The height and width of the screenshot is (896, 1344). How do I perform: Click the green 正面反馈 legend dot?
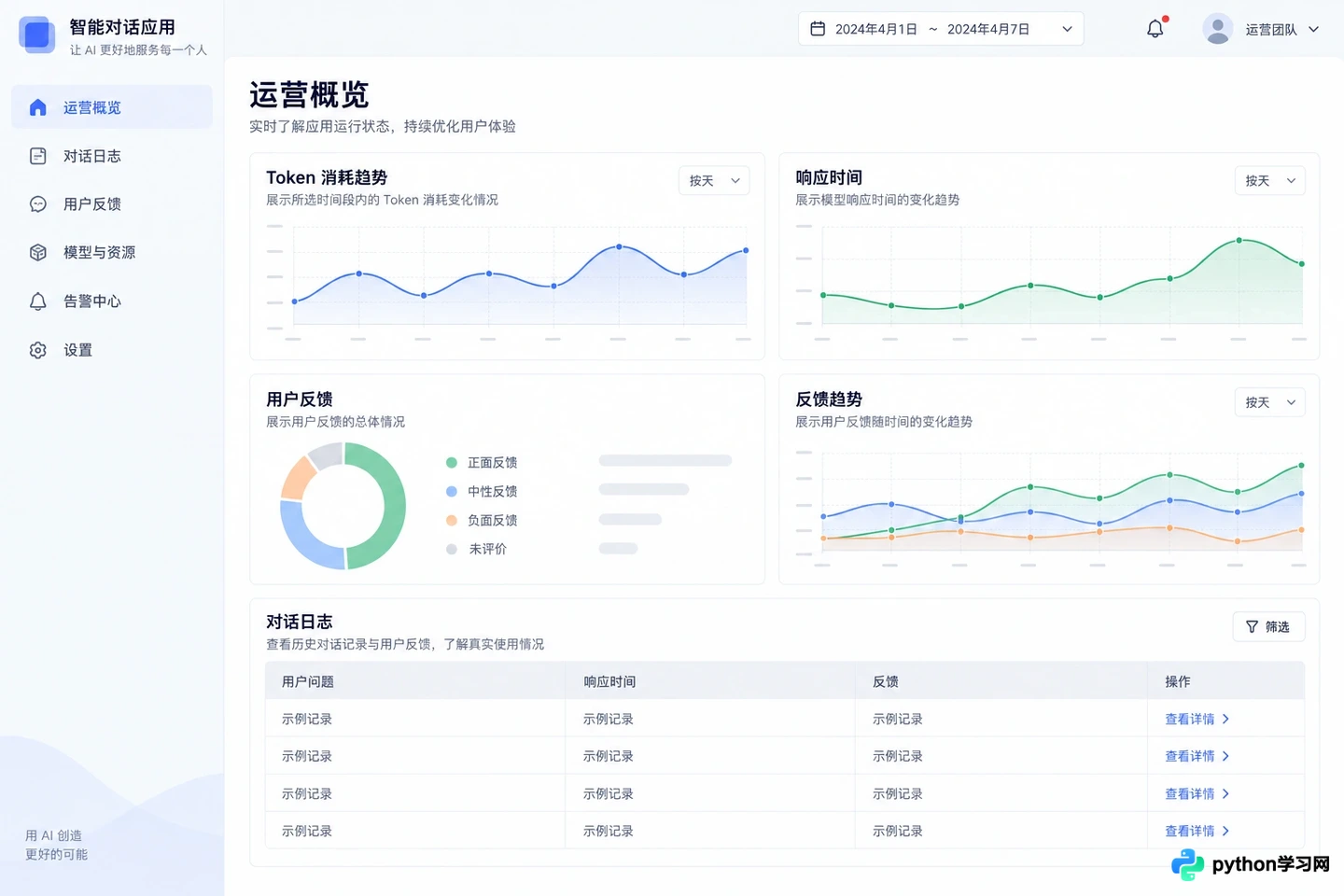452,463
